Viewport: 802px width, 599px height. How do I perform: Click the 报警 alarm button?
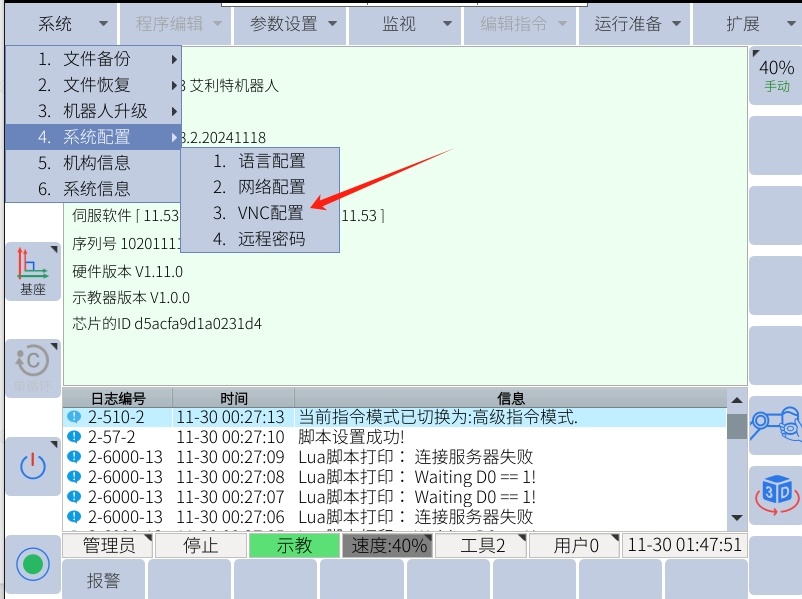pos(104,579)
